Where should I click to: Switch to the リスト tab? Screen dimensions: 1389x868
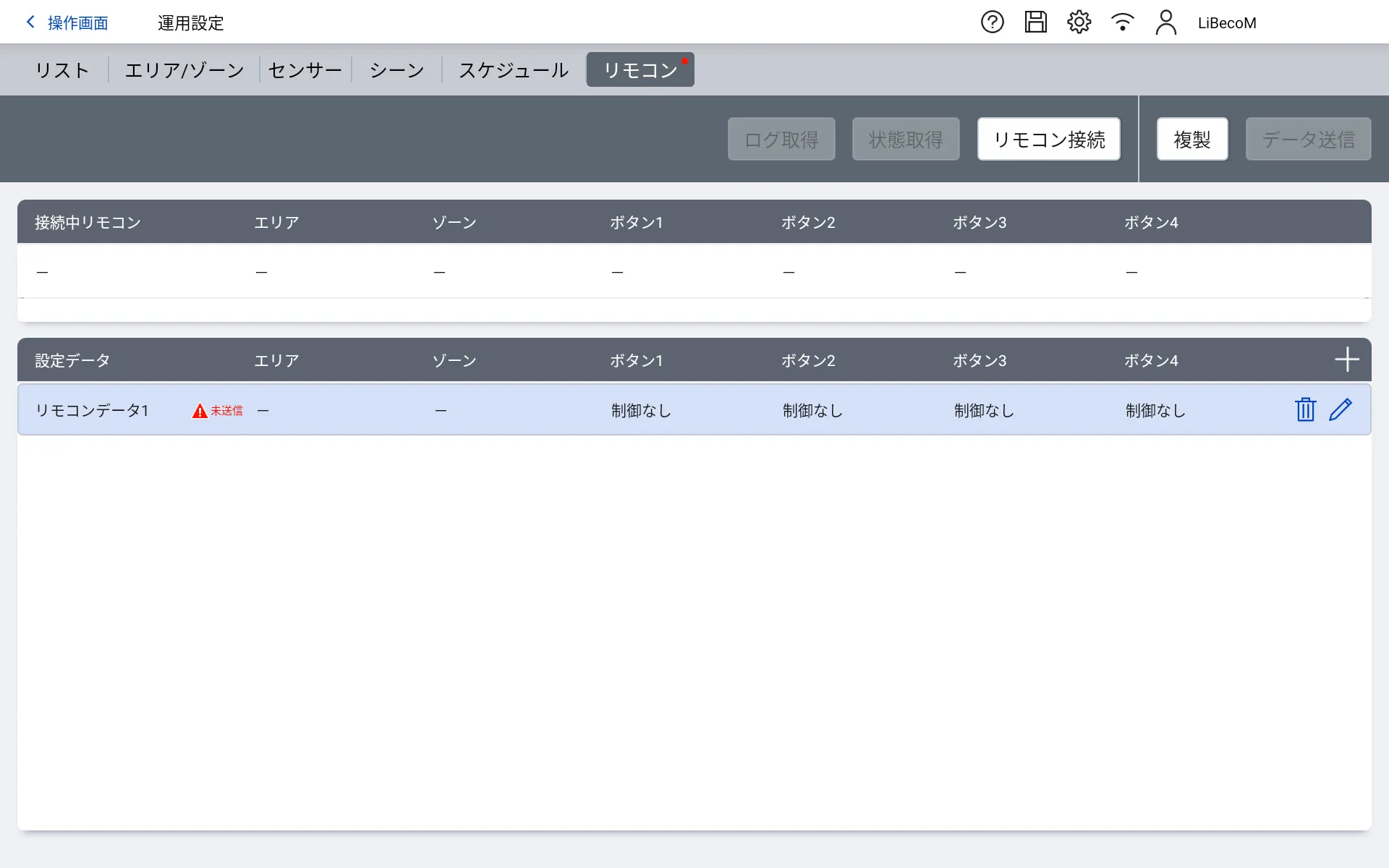(x=62, y=70)
